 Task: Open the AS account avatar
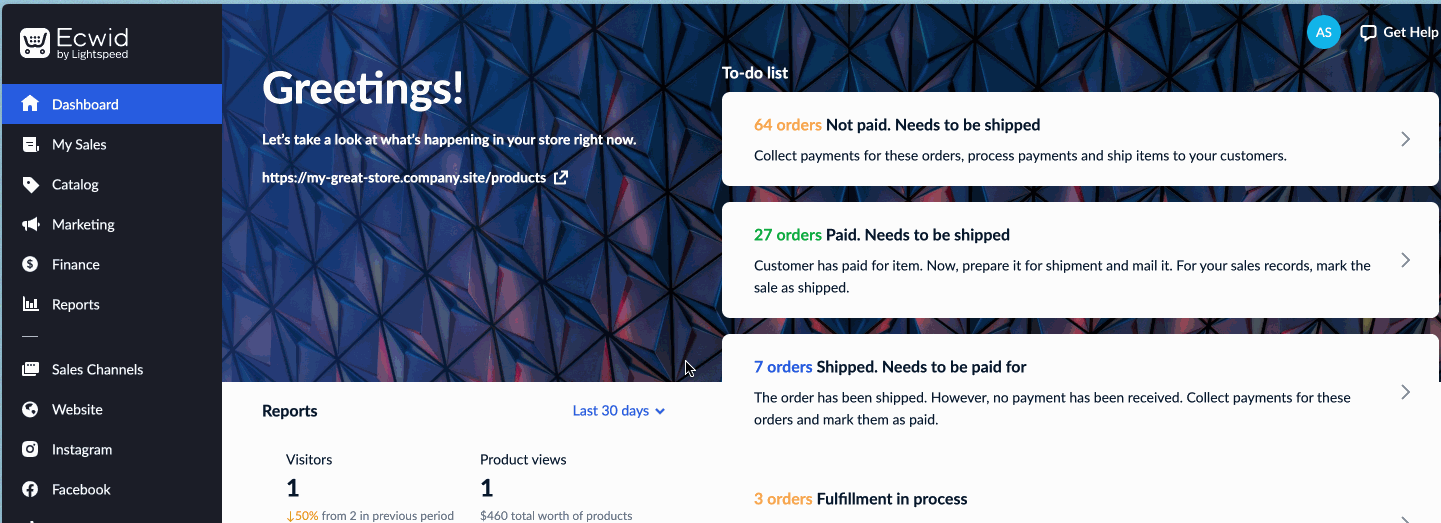pyautogui.click(x=1324, y=32)
